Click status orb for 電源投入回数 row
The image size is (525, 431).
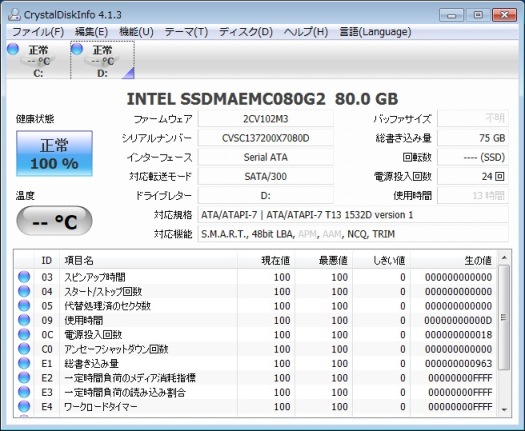pos(24,335)
